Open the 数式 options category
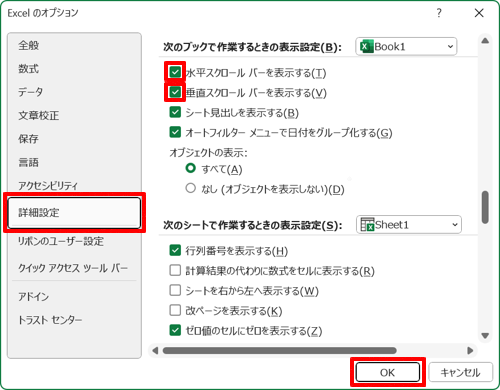This screenshot has height=390, width=500. coord(29,69)
